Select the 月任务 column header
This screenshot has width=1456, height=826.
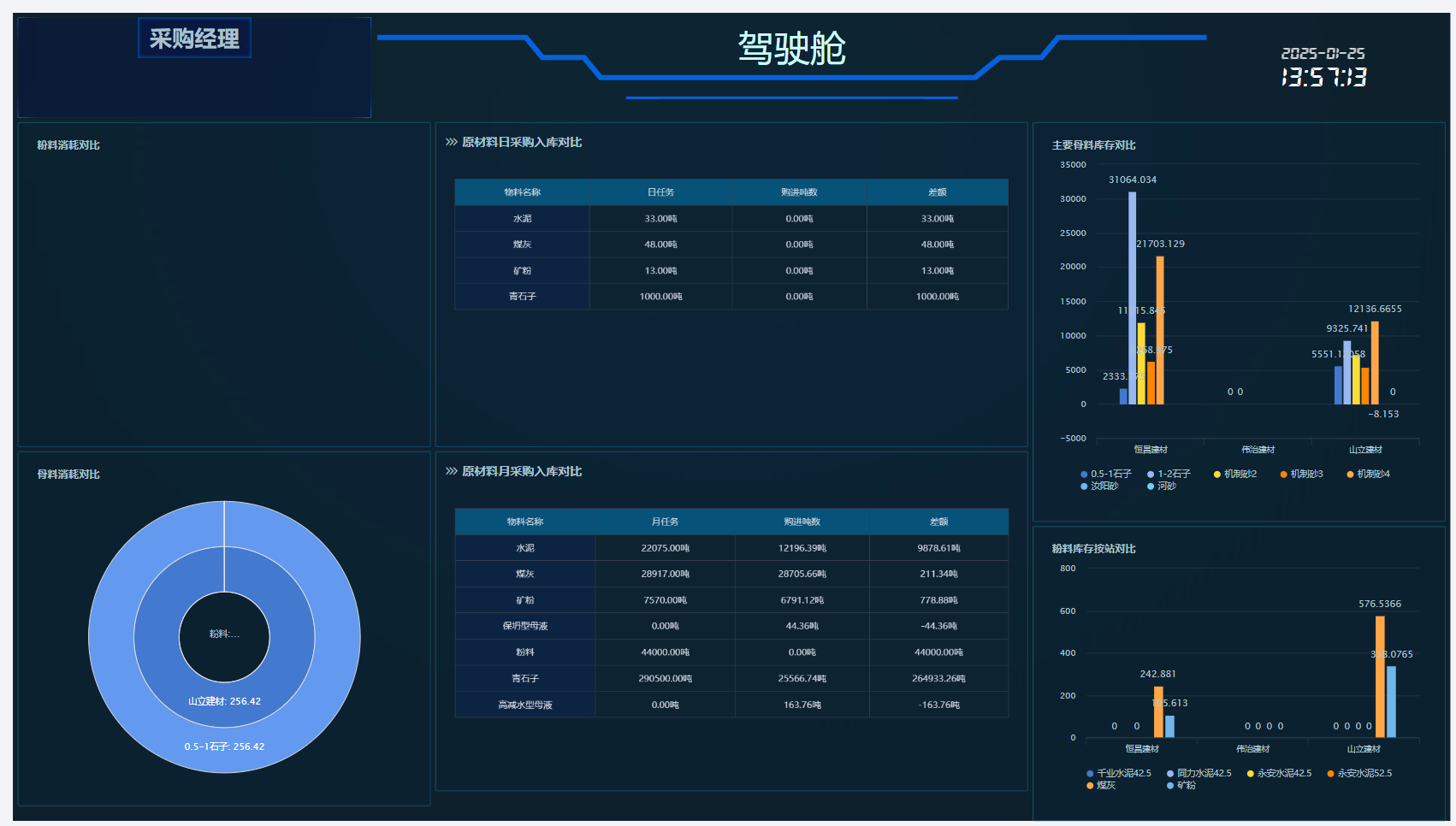[x=665, y=522]
